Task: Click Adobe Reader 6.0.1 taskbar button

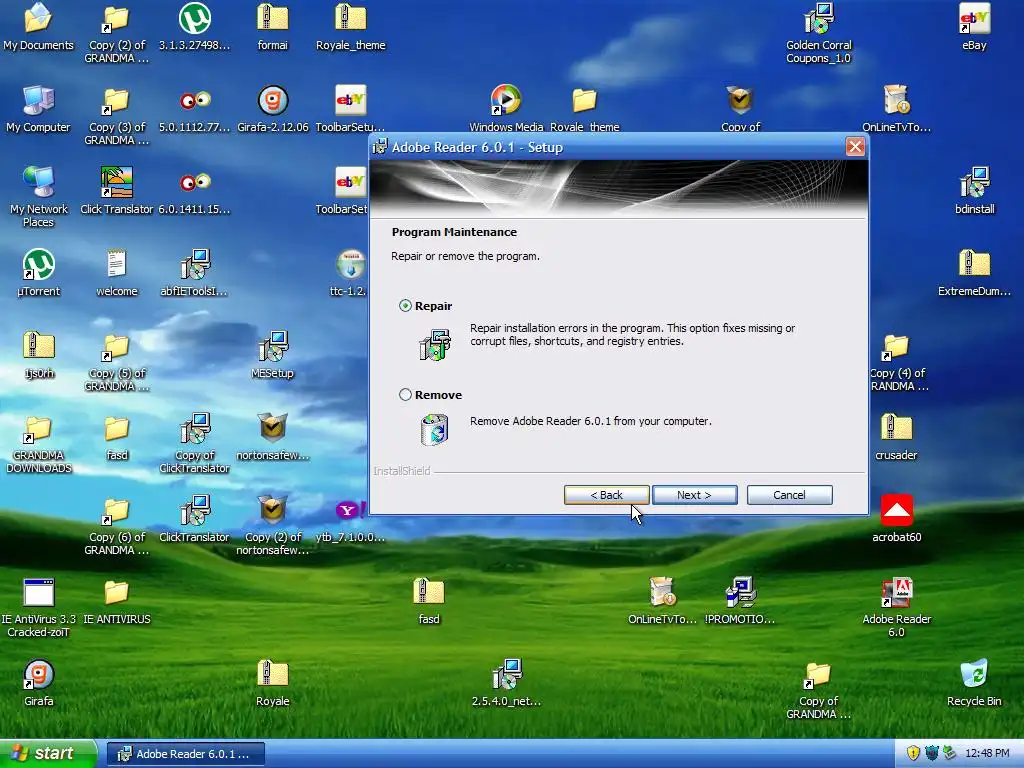Action: click(x=185, y=754)
